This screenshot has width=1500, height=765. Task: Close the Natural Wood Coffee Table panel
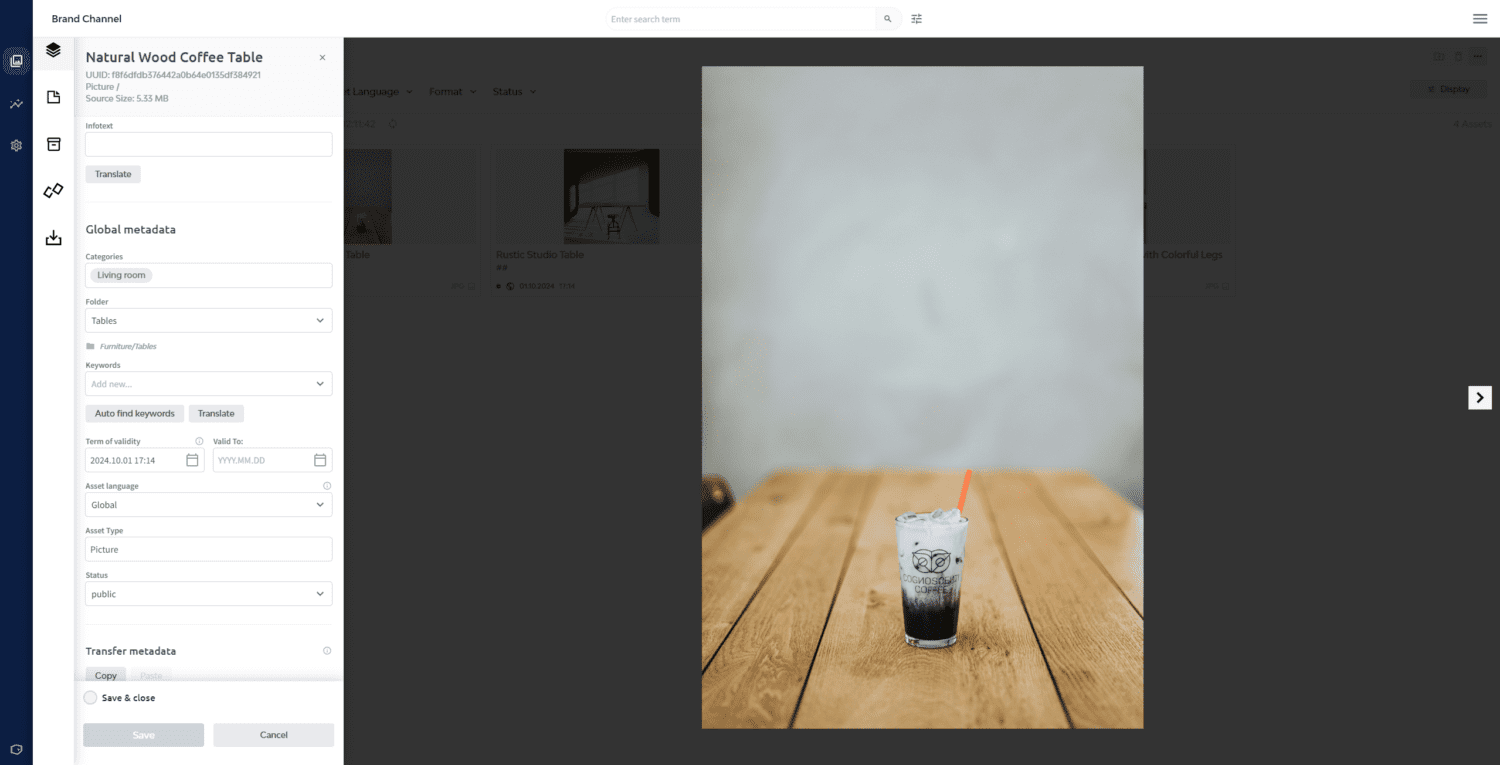[x=322, y=58]
